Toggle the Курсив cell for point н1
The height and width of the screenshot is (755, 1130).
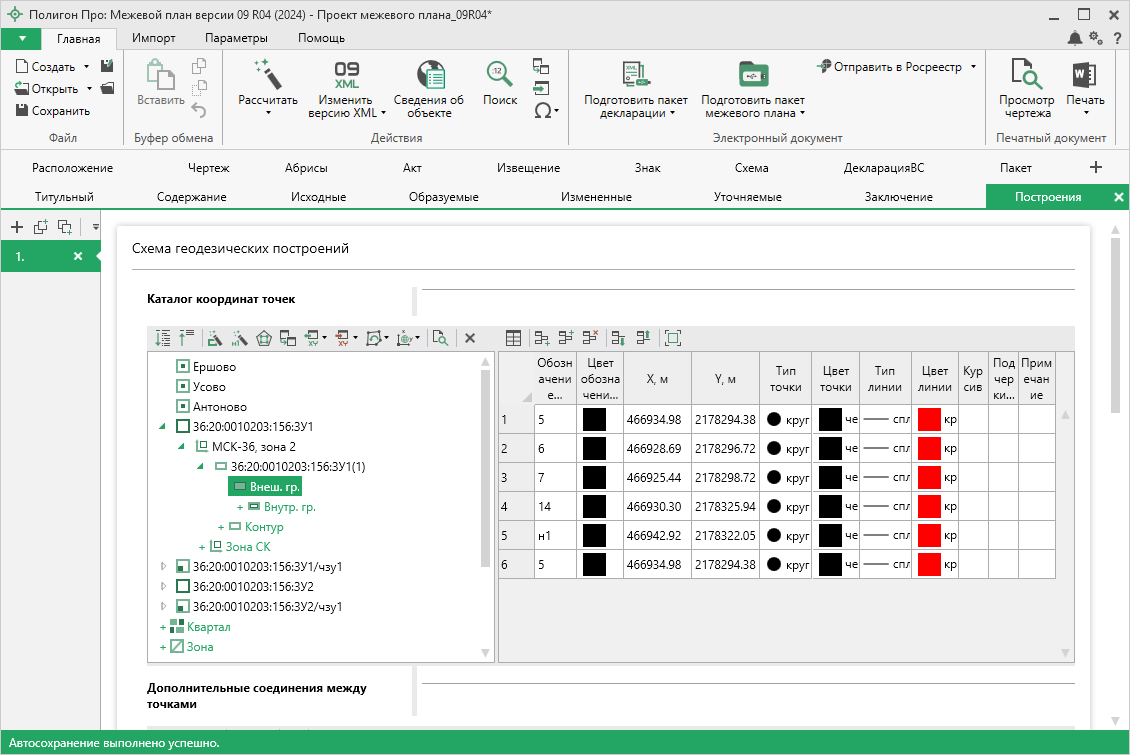coord(972,536)
